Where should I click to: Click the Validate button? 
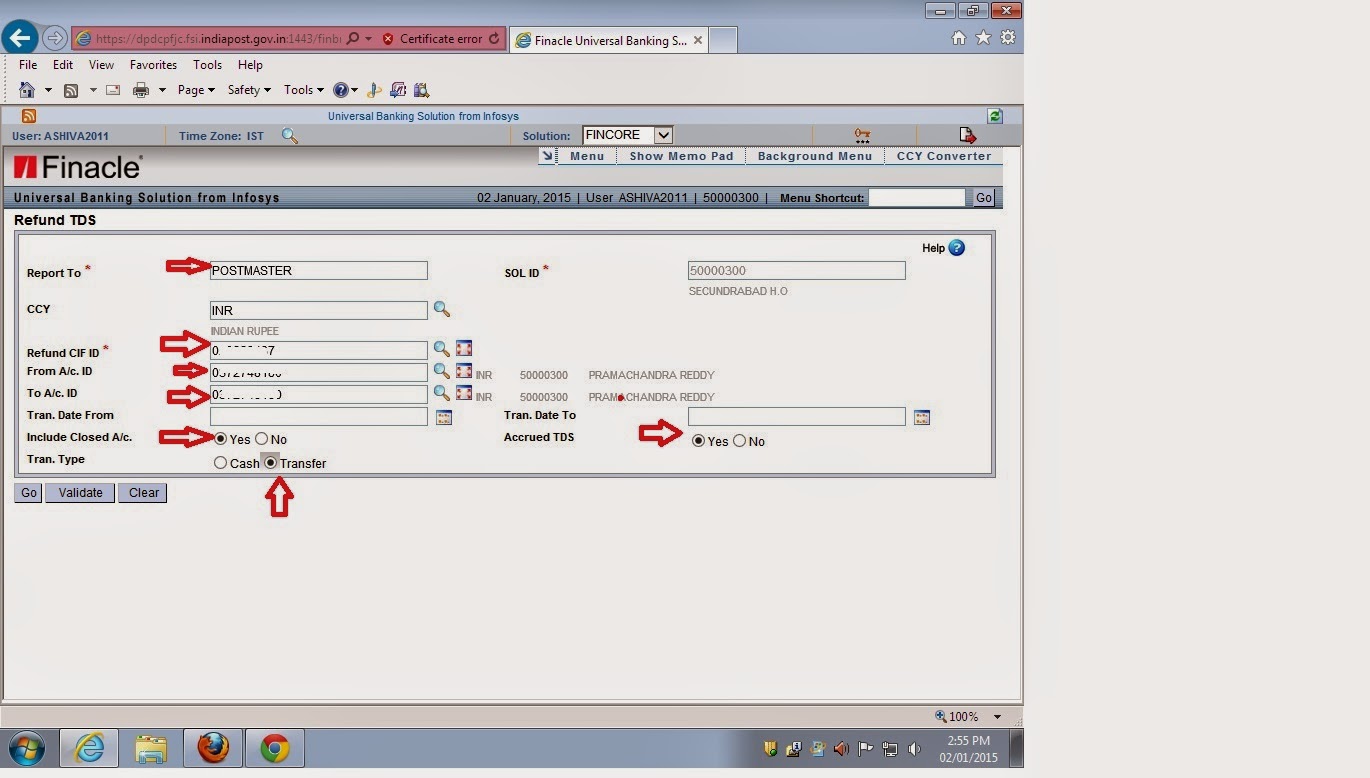[x=79, y=492]
